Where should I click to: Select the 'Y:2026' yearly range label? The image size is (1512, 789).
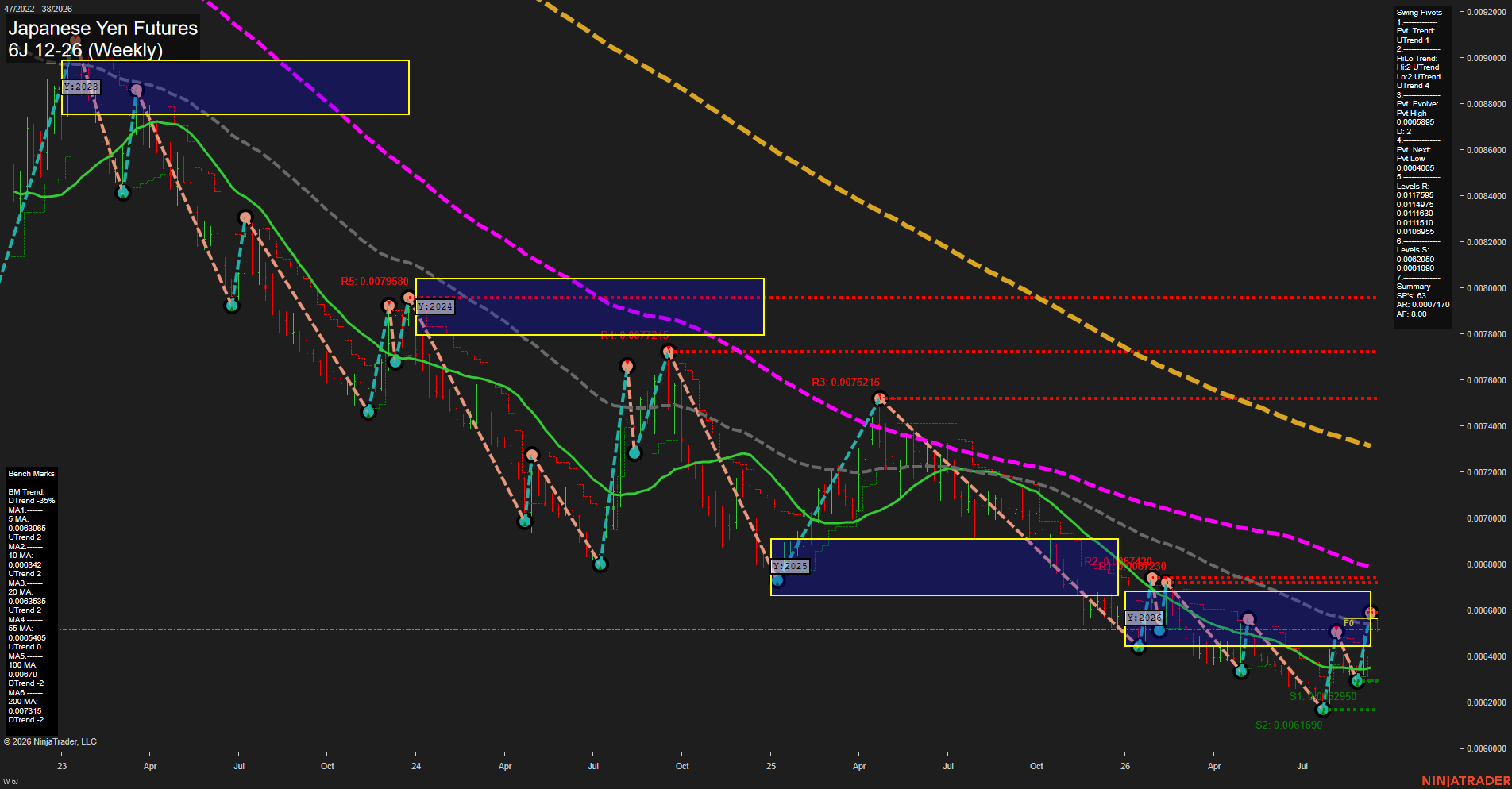[x=1144, y=618]
